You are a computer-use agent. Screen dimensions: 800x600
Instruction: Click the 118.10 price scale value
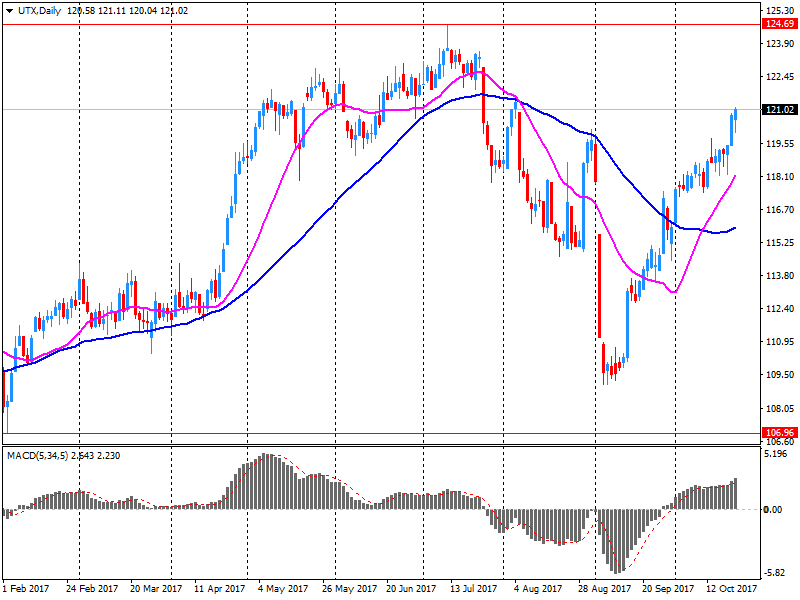tap(780, 177)
